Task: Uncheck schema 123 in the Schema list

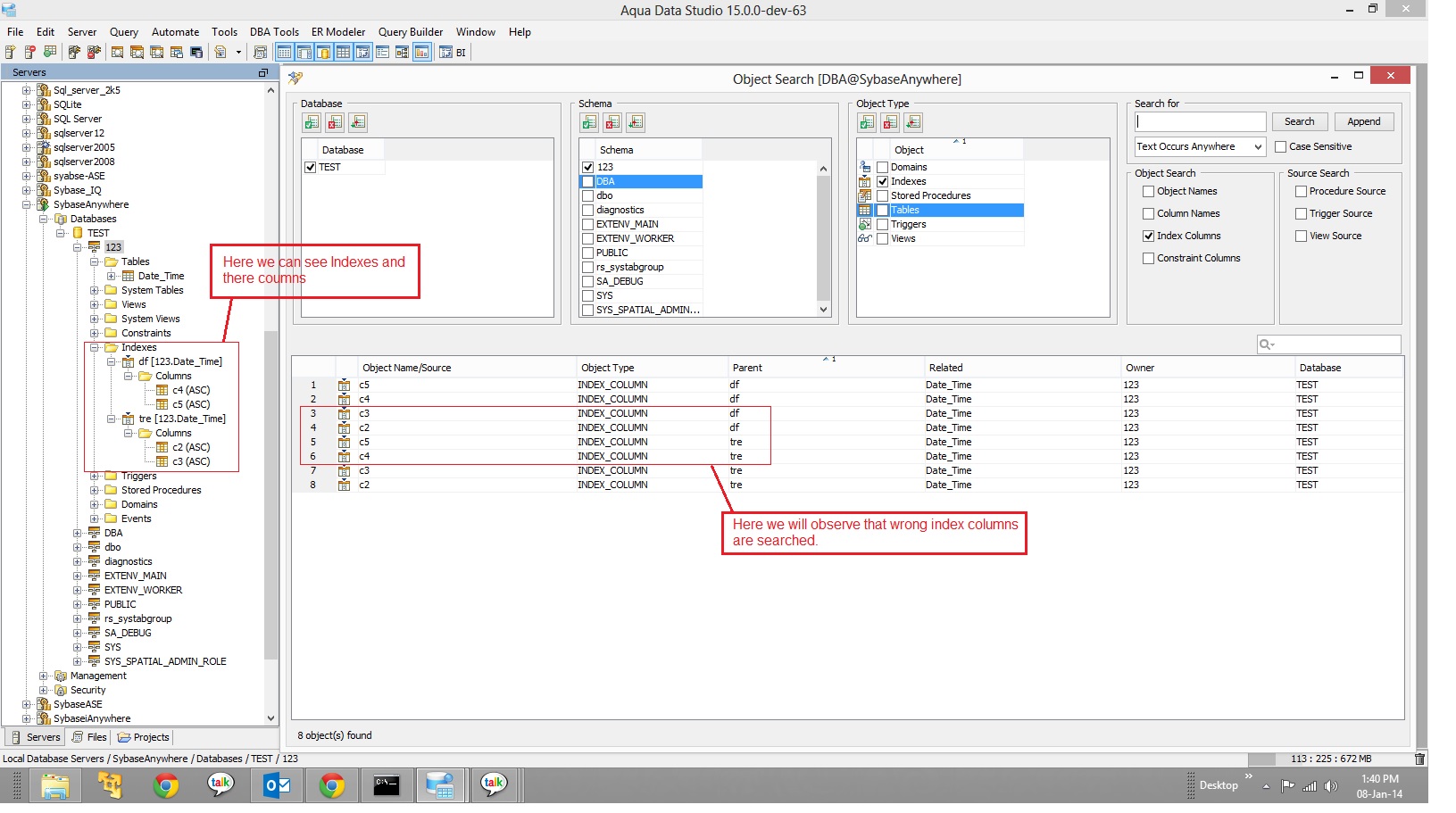Action: pyautogui.click(x=587, y=167)
